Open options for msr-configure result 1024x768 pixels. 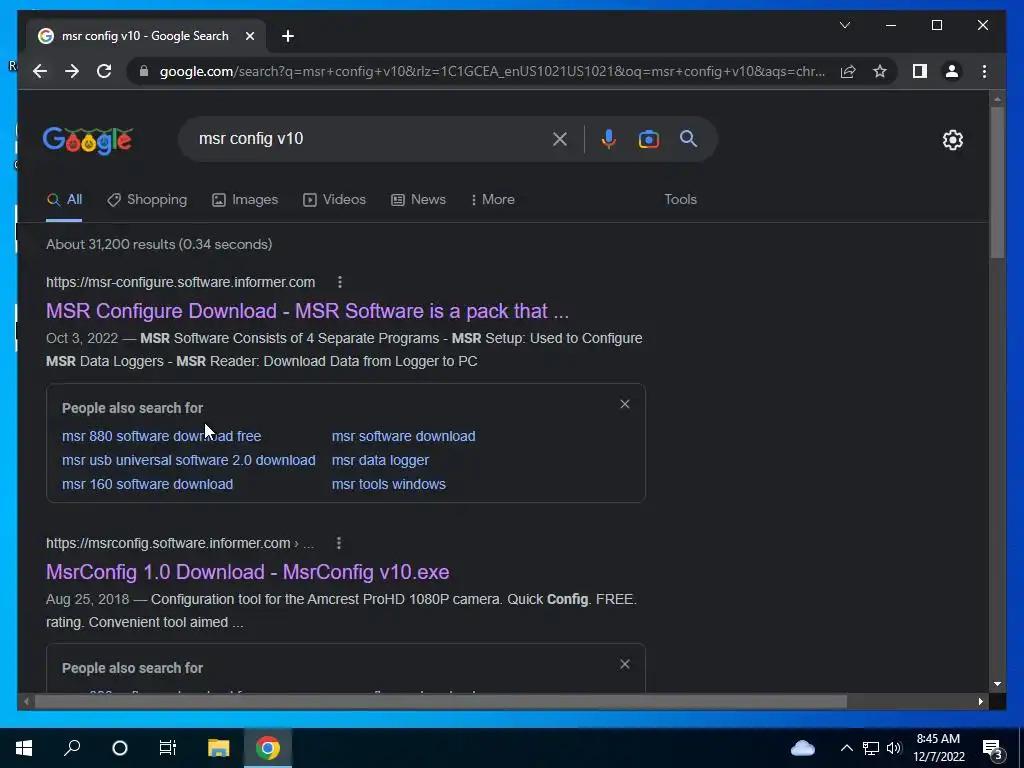click(340, 282)
